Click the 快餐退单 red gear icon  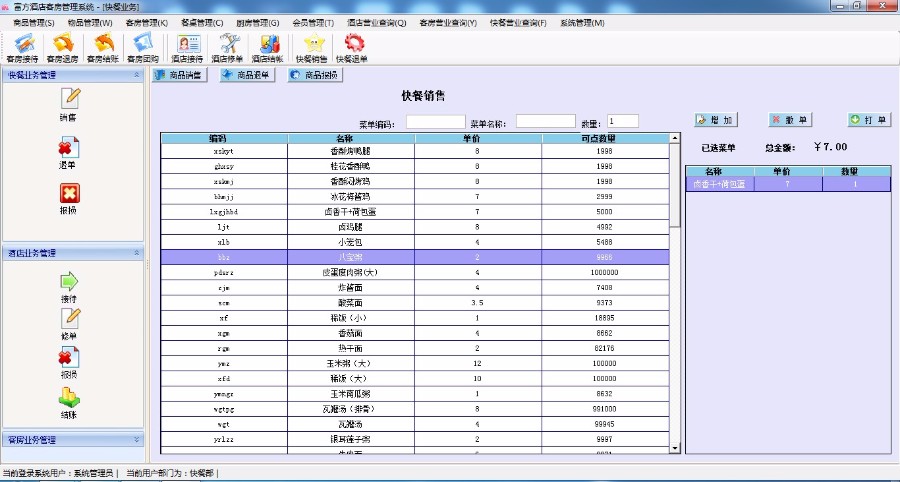tap(352, 48)
